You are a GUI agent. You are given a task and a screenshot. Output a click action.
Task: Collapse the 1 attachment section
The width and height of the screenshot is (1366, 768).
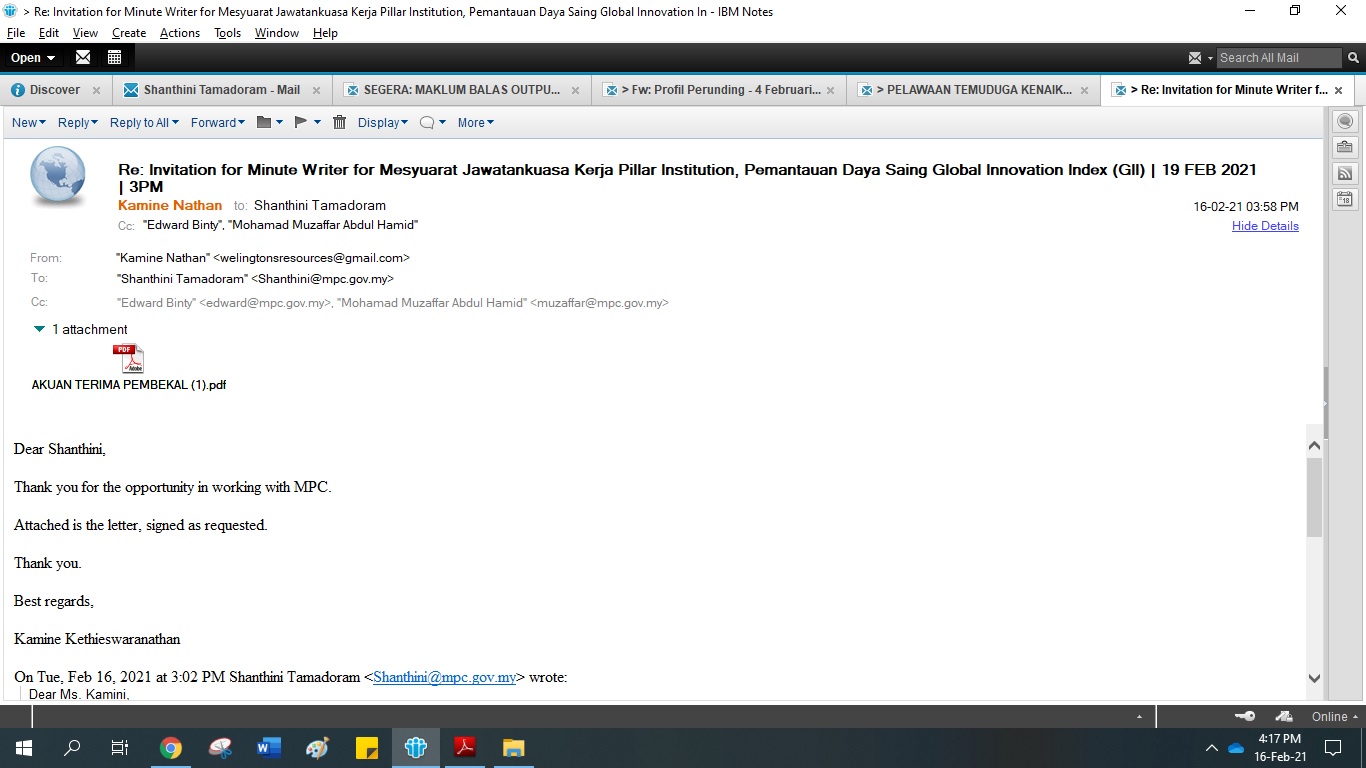tap(39, 329)
